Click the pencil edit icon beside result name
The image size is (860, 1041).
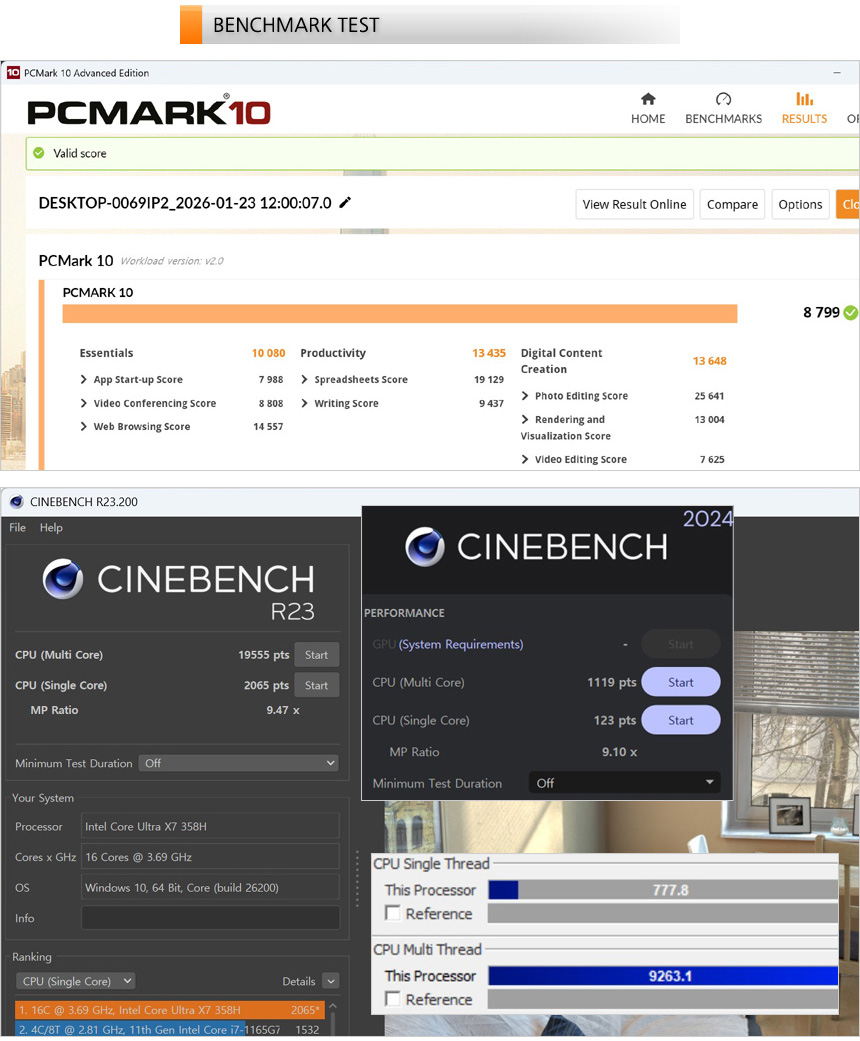pyautogui.click(x=346, y=203)
